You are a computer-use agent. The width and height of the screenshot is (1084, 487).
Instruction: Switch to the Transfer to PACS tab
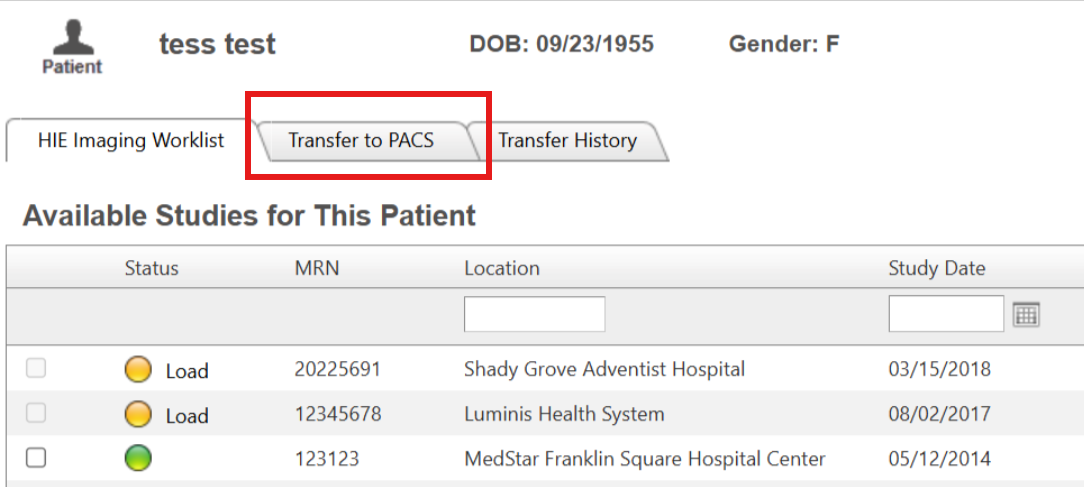tap(361, 141)
